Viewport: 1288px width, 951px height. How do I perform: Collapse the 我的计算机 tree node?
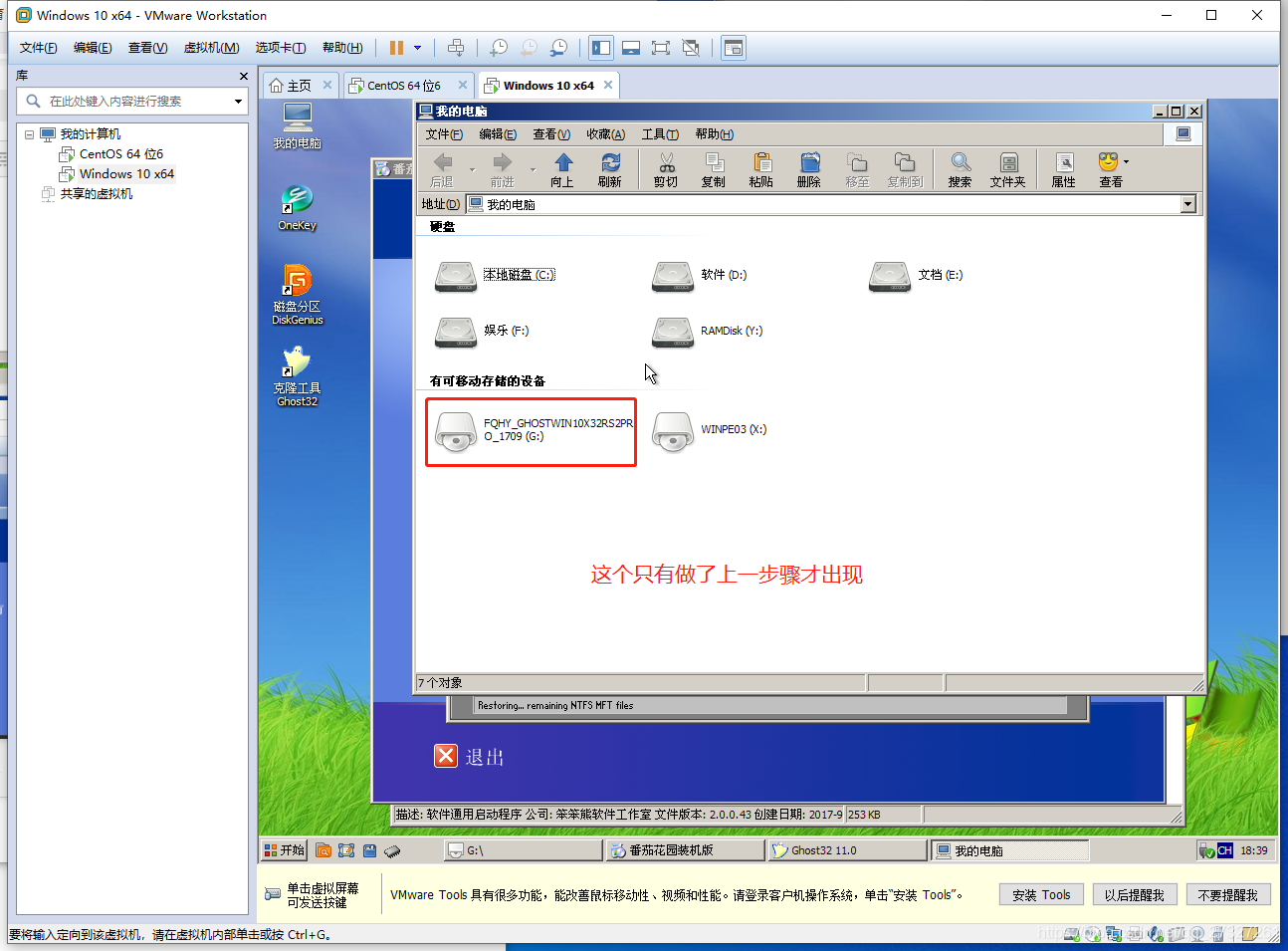coord(29,134)
